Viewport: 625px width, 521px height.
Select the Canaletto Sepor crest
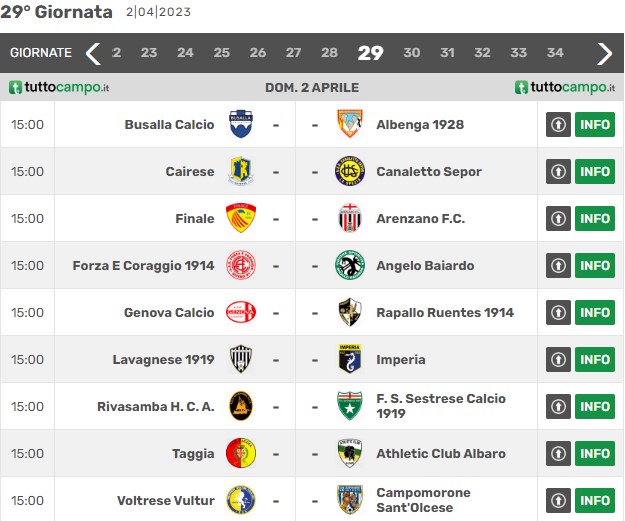[350, 171]
